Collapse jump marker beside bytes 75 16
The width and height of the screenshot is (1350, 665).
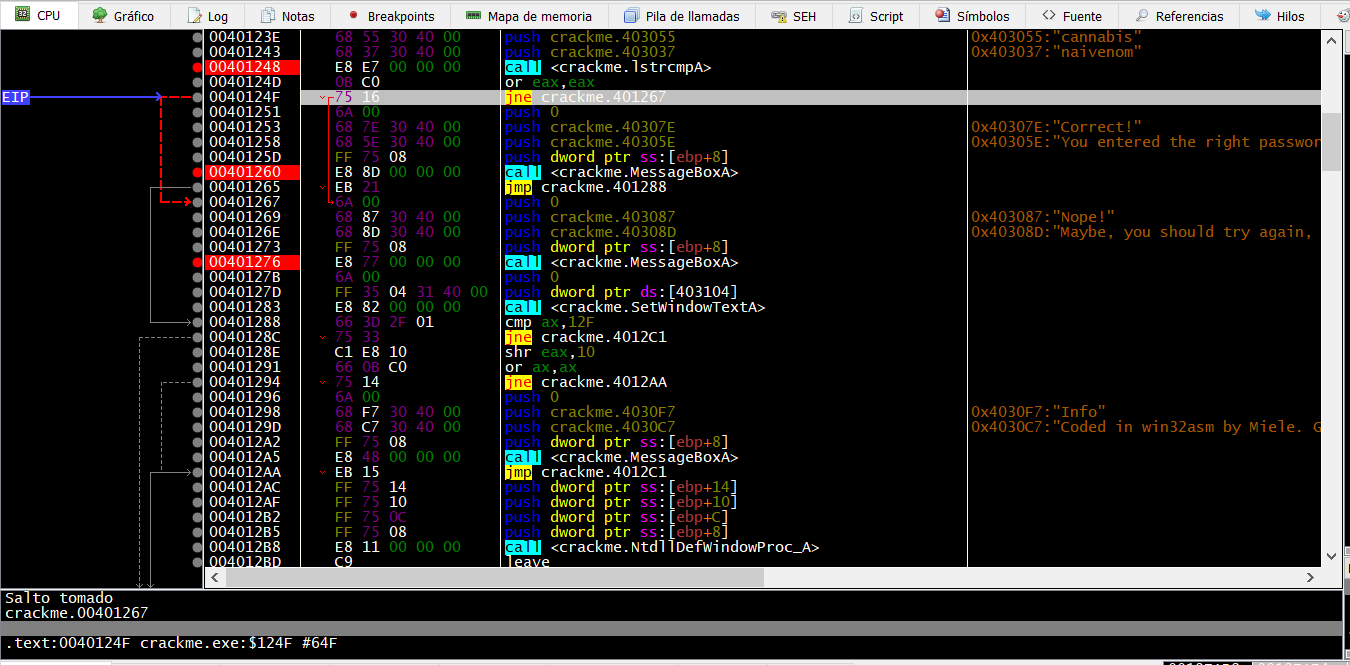(x=322, y=98)
